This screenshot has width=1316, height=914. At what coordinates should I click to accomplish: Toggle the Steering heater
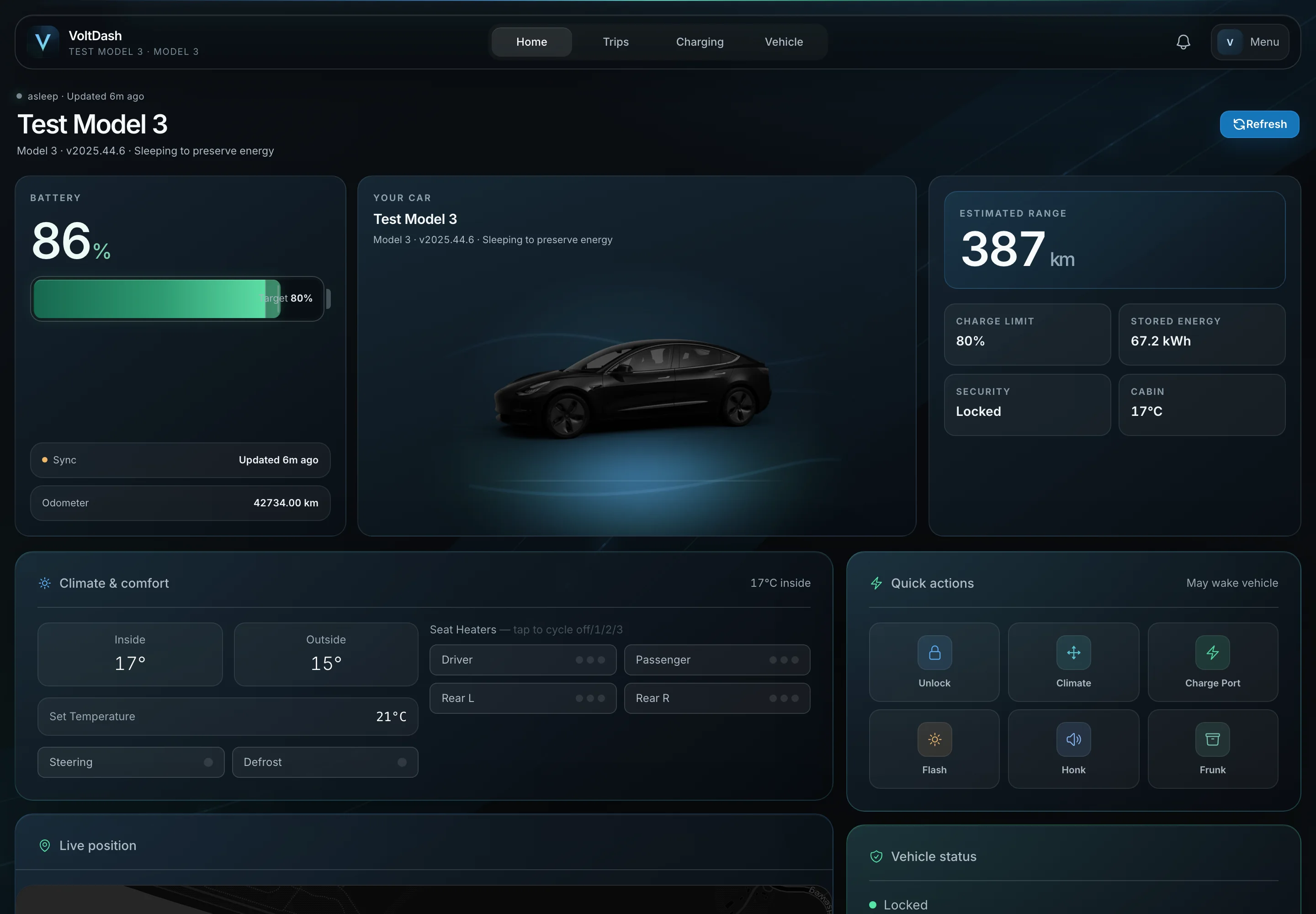131,762
